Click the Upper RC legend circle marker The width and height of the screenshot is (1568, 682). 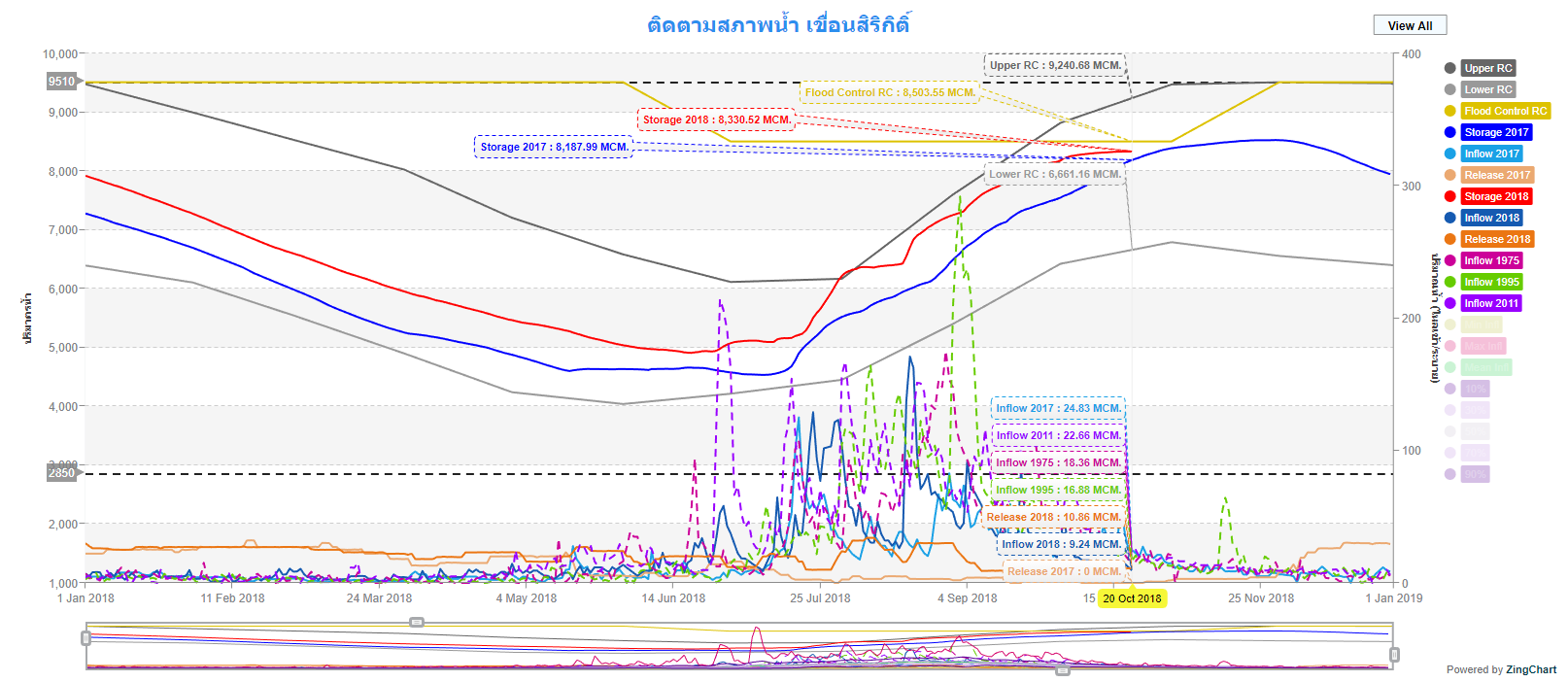[x=1449, y=68]
